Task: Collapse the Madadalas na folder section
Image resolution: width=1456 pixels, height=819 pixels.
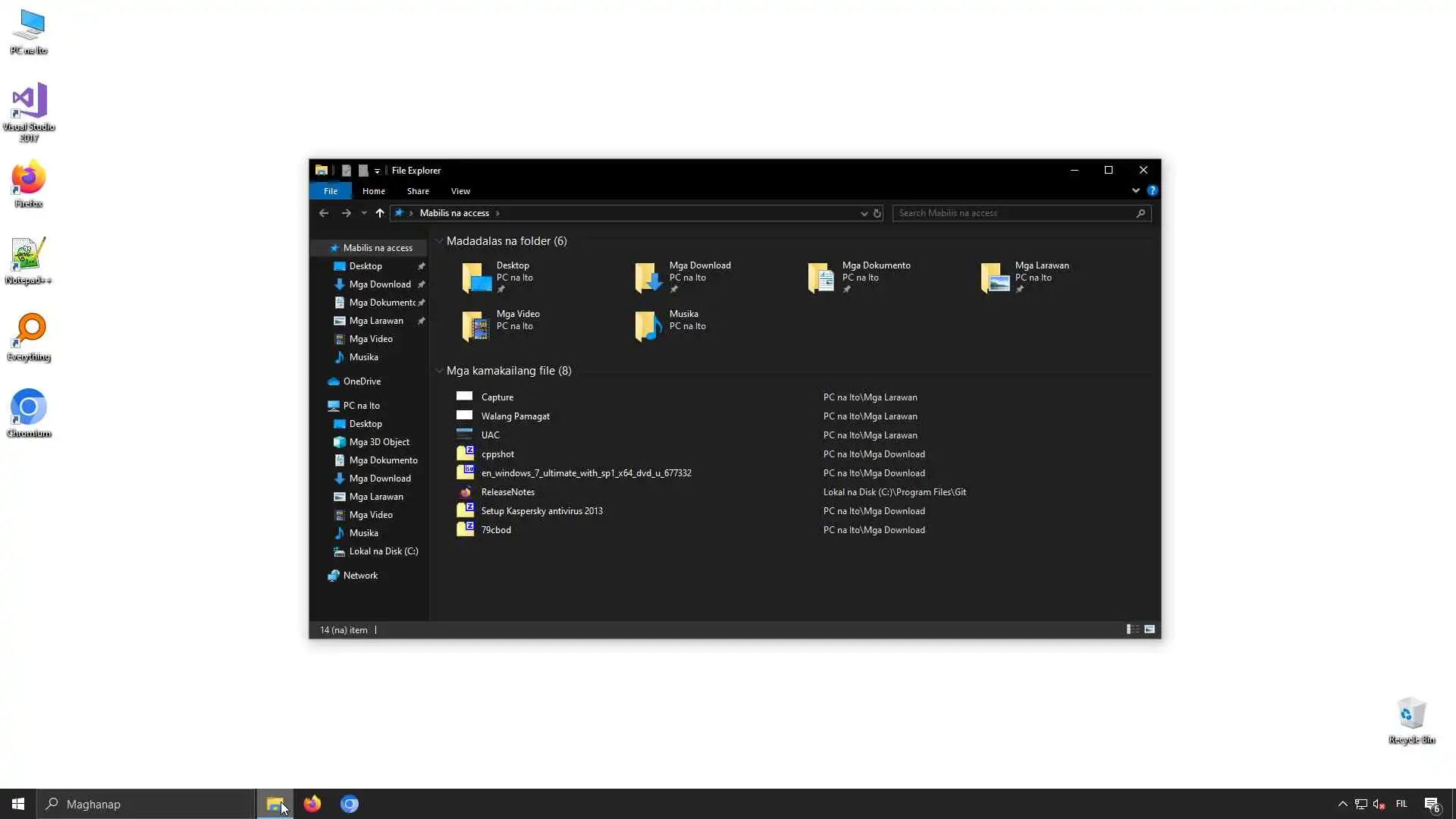Action: (439, 241)
